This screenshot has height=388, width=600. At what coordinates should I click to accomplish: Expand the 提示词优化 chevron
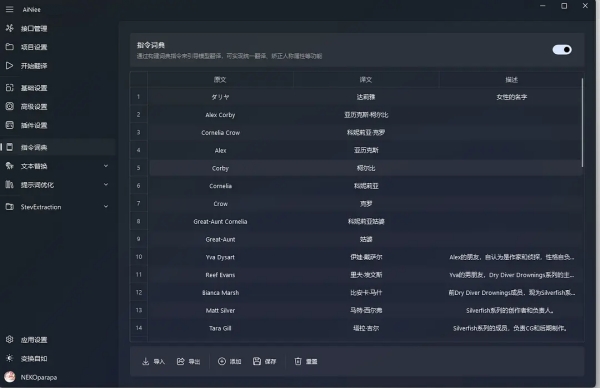pos(106,185)
